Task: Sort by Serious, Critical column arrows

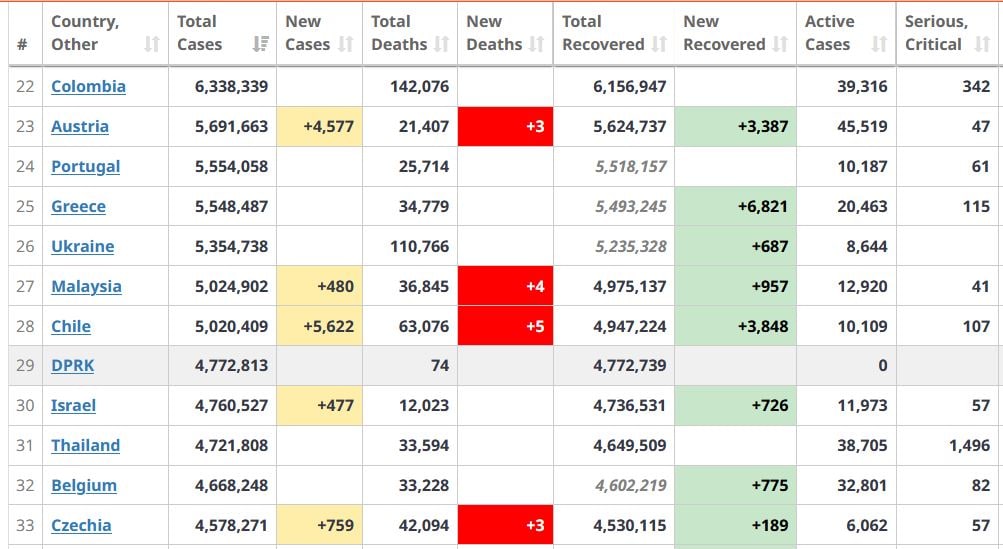Action: [x=982, y=44]
